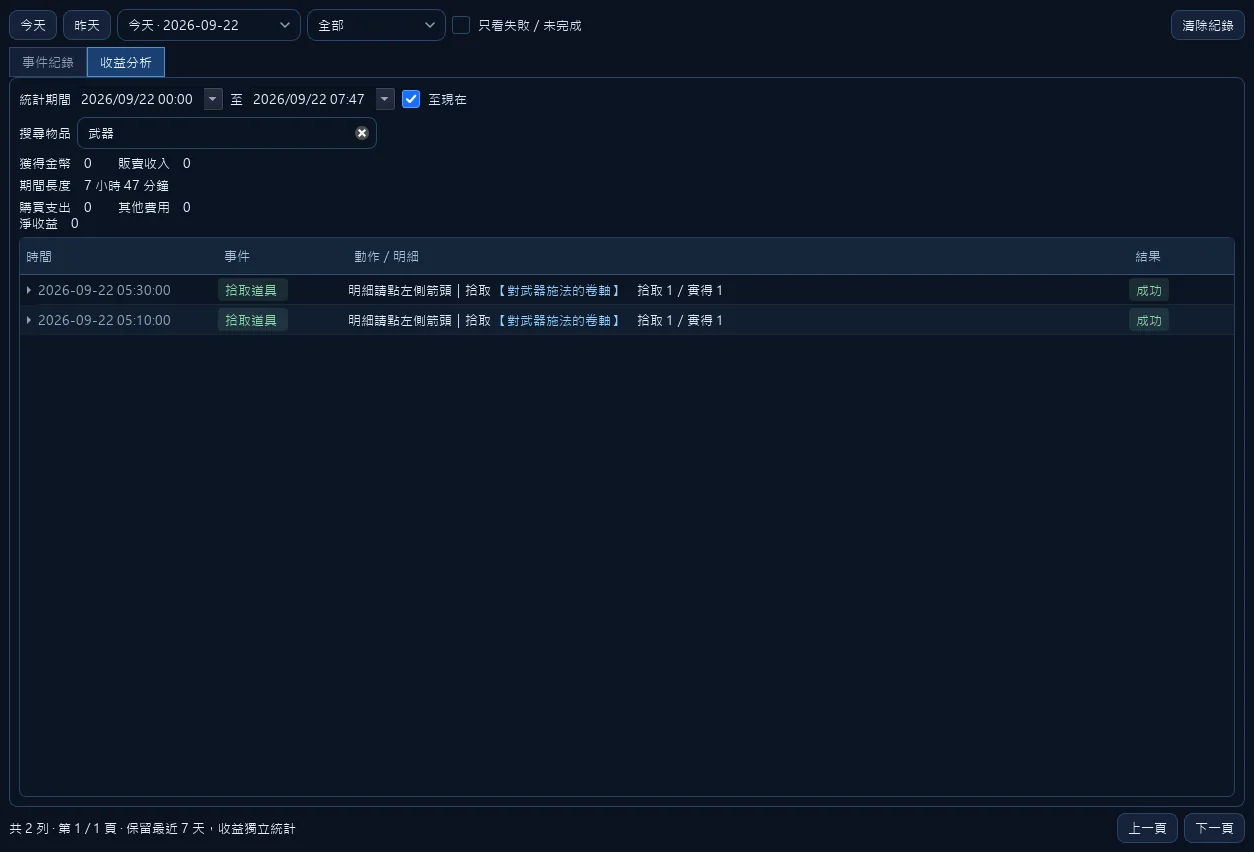
Task: Open the 全部 filter dropdown
Action: (x=376, y=25)
